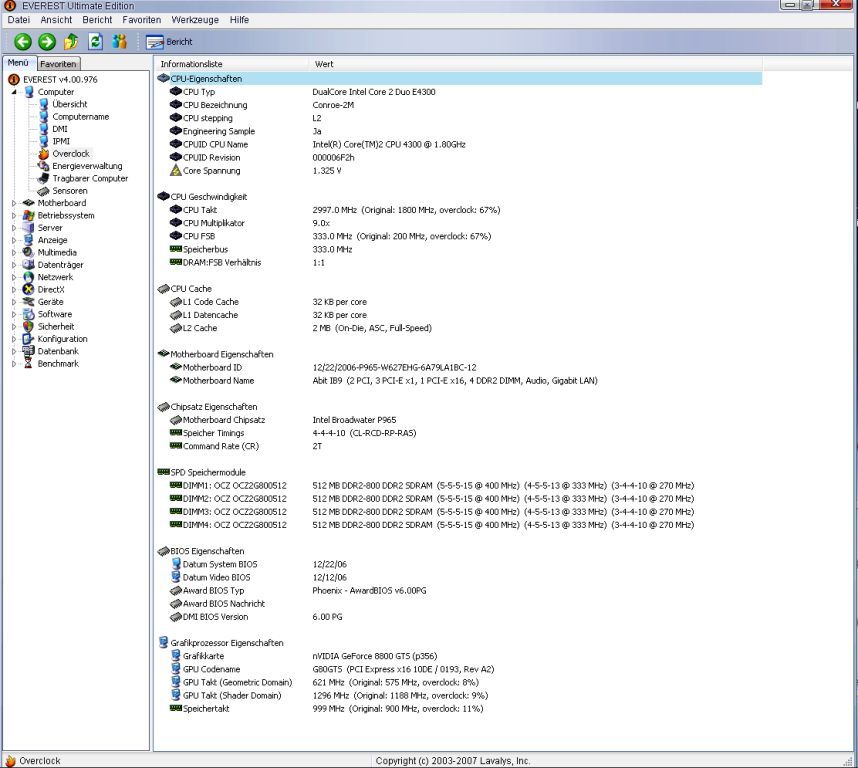Select the Übersicht tree icon
The width and height of the screenshot is (858, 768).
[44, 104]
